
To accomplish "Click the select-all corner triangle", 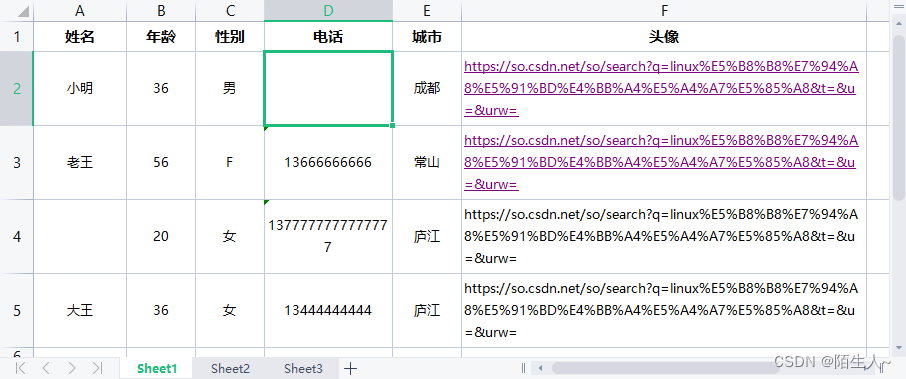I will click(22, 11).
